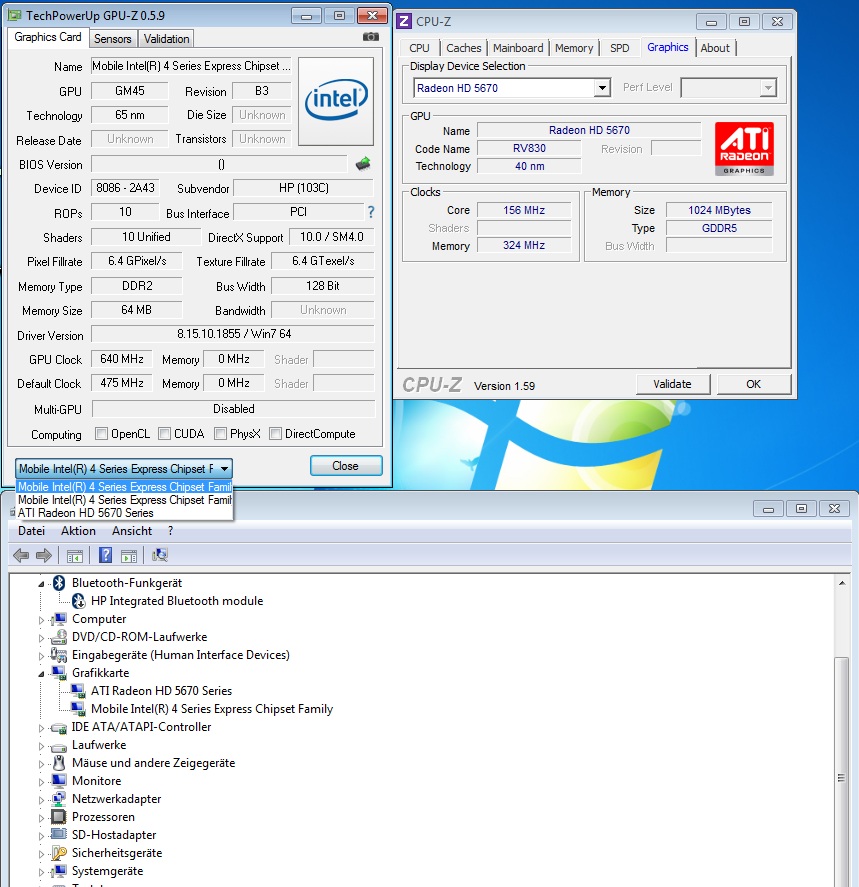Click the Close button in GPU-Z
Image resolution: width=859 pixels, height=887 pixels.
point(346,466)
